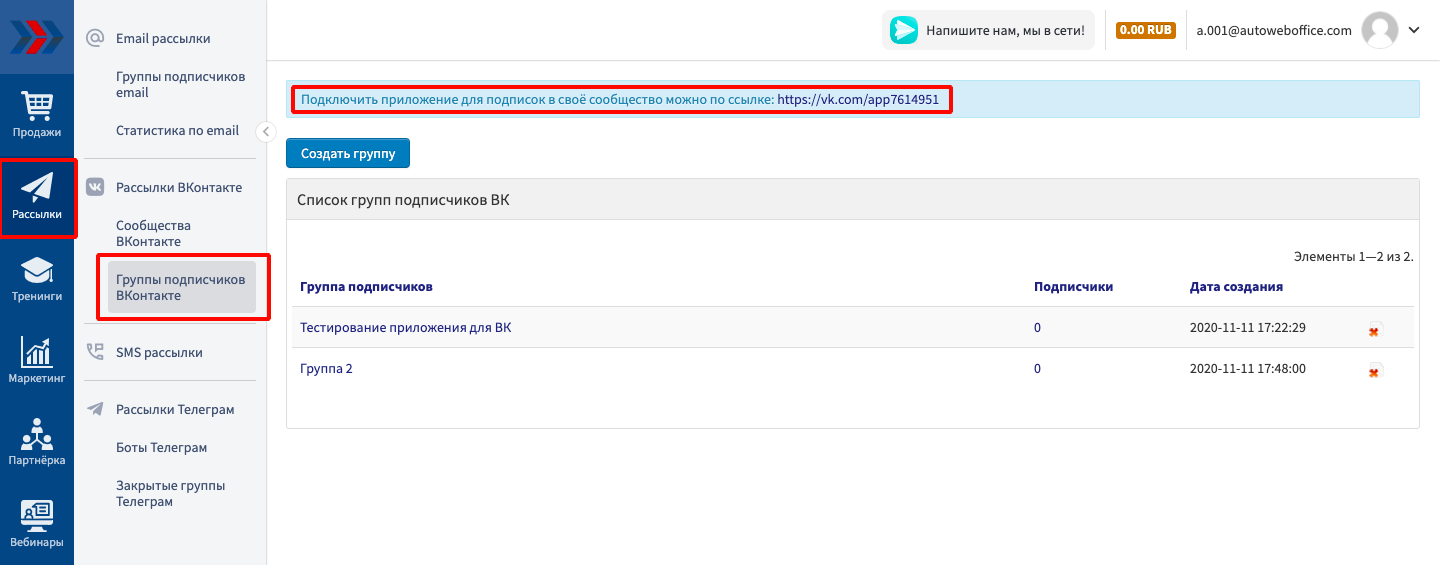1440x565 pixels.
Task: Open the user avatar menu
Action: 1380,30
